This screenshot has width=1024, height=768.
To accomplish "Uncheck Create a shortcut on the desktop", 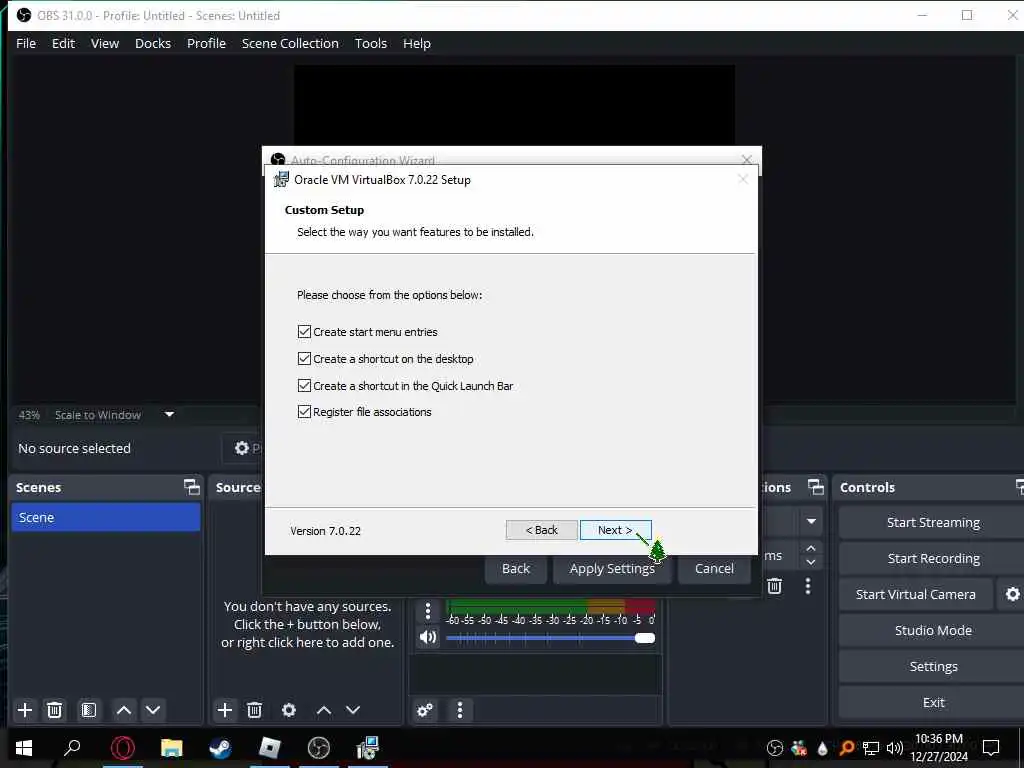I will [304, 359].
